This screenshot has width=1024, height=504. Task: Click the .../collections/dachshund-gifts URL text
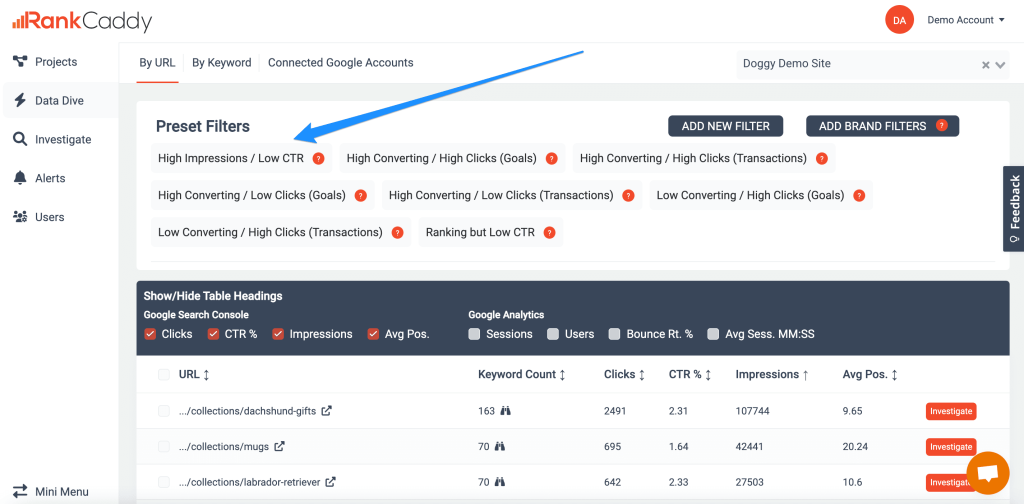pyautogui.click(x=248, y=411)
